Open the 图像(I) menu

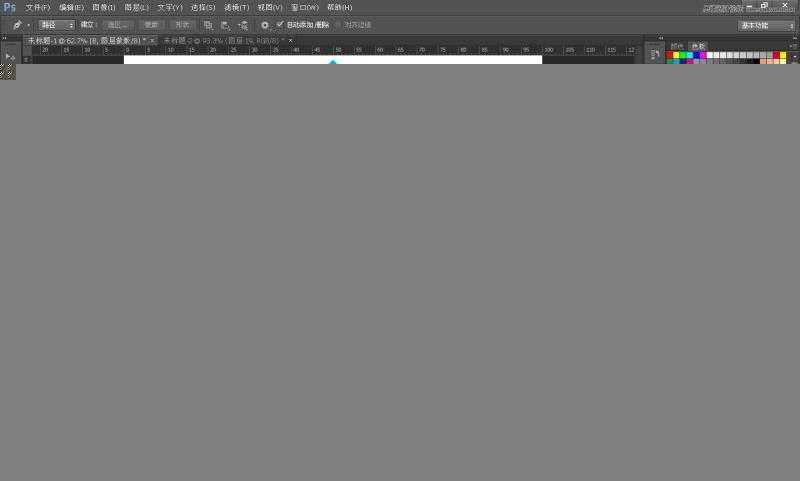(104, 8)
